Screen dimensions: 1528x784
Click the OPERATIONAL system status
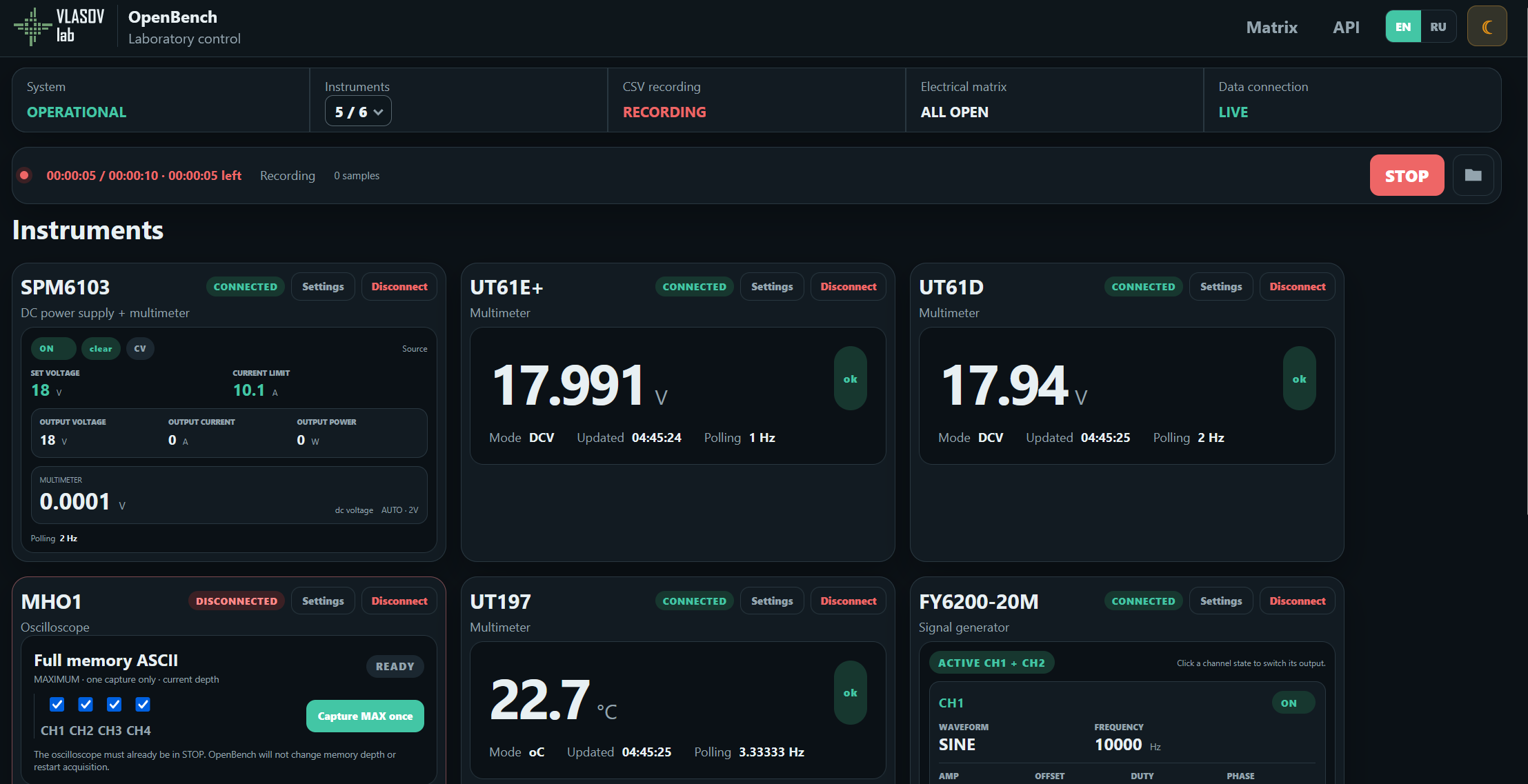click(77, 112)
